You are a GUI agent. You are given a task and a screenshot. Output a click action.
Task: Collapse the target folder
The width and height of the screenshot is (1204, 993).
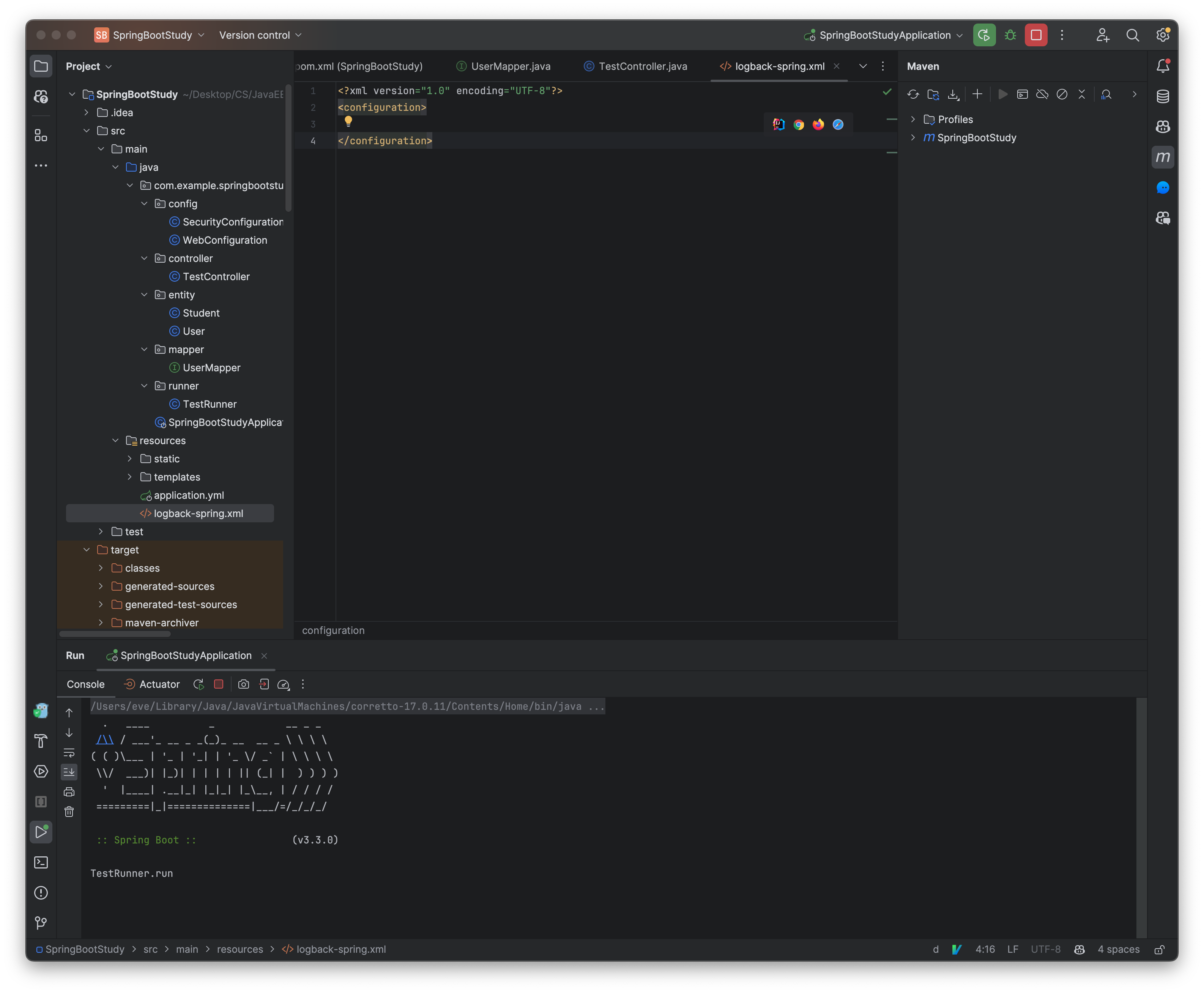87,550
